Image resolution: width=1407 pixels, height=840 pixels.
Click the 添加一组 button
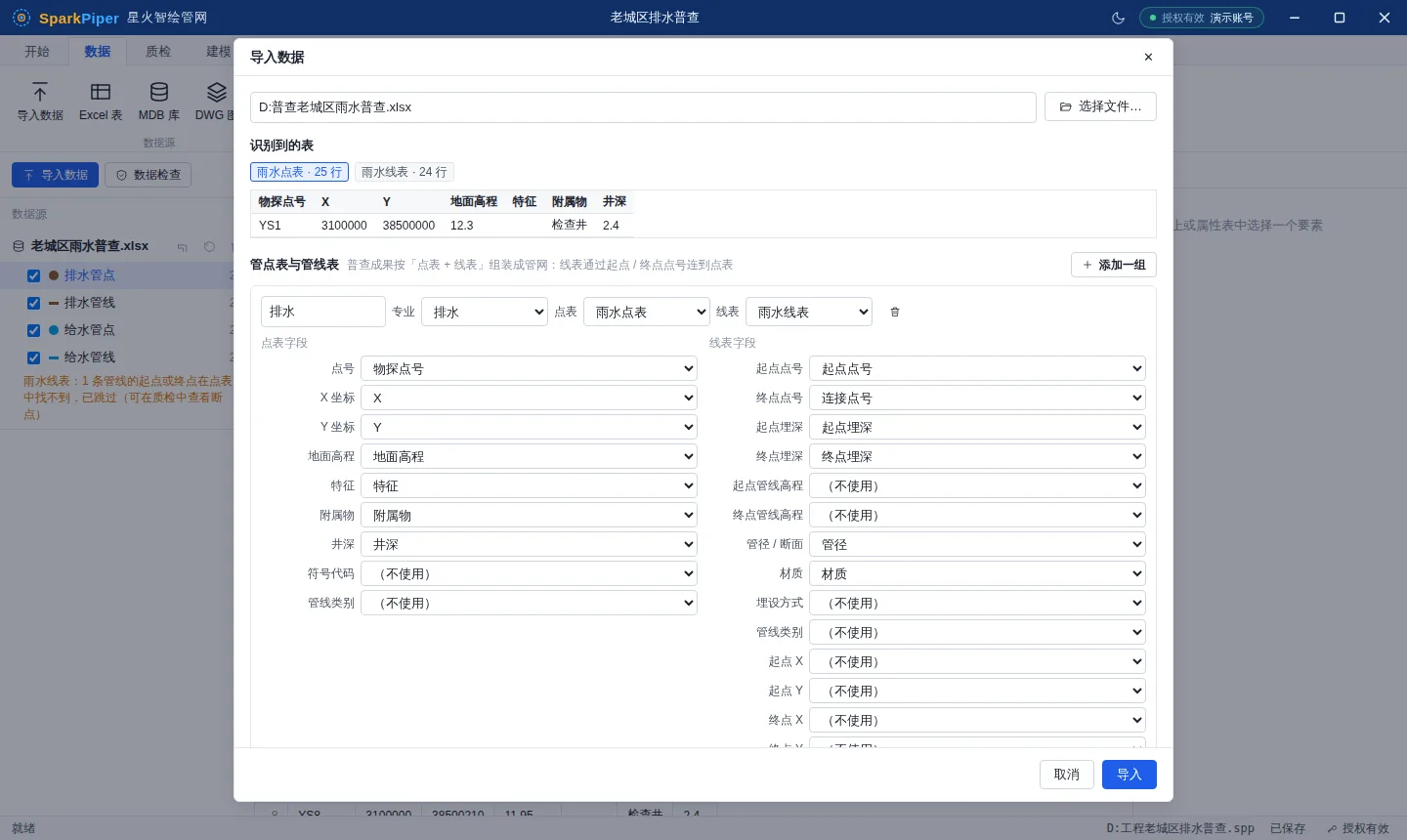click(x=1114, y=265)
